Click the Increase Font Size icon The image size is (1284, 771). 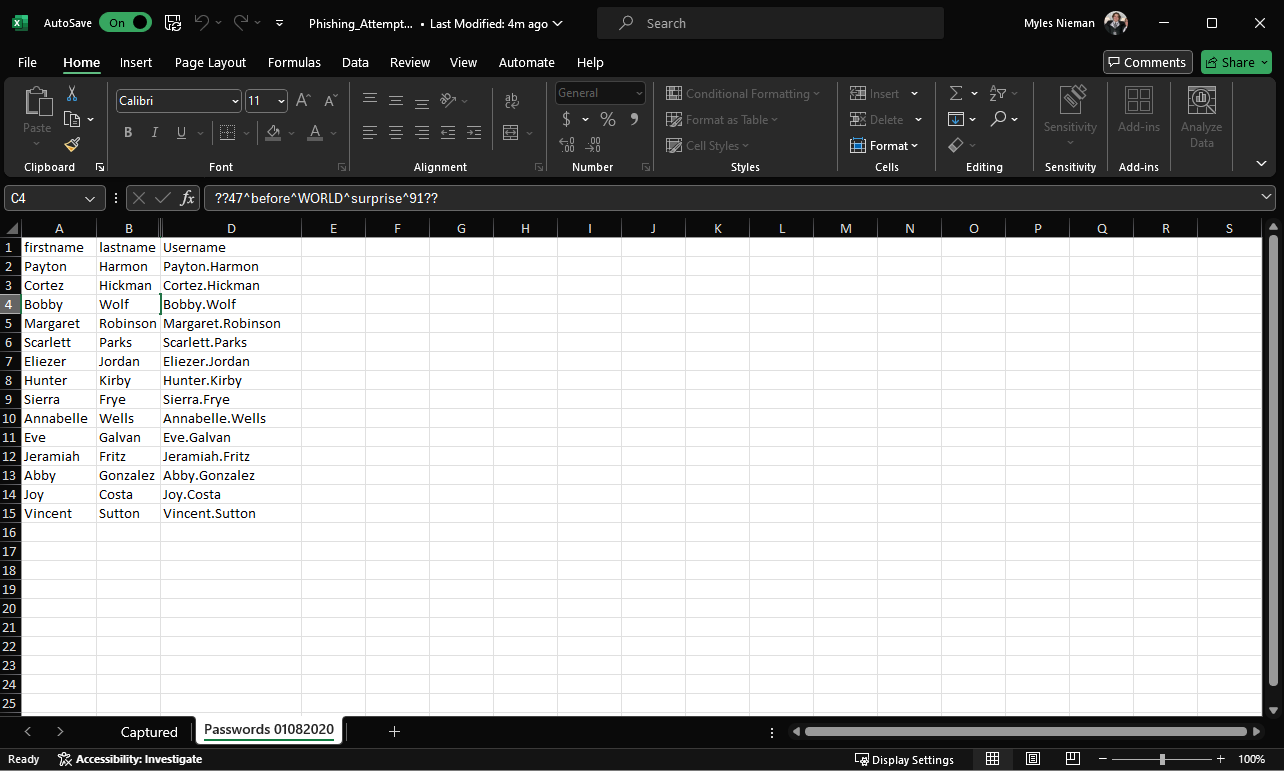pos(303,101)
